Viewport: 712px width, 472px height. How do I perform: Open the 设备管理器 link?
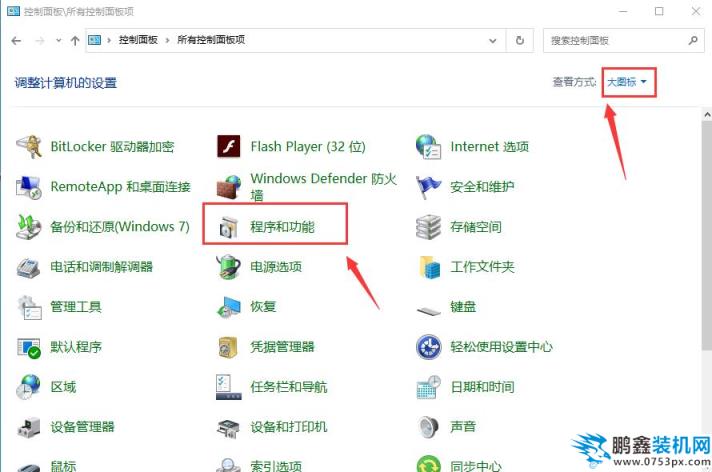coord(82,427)
